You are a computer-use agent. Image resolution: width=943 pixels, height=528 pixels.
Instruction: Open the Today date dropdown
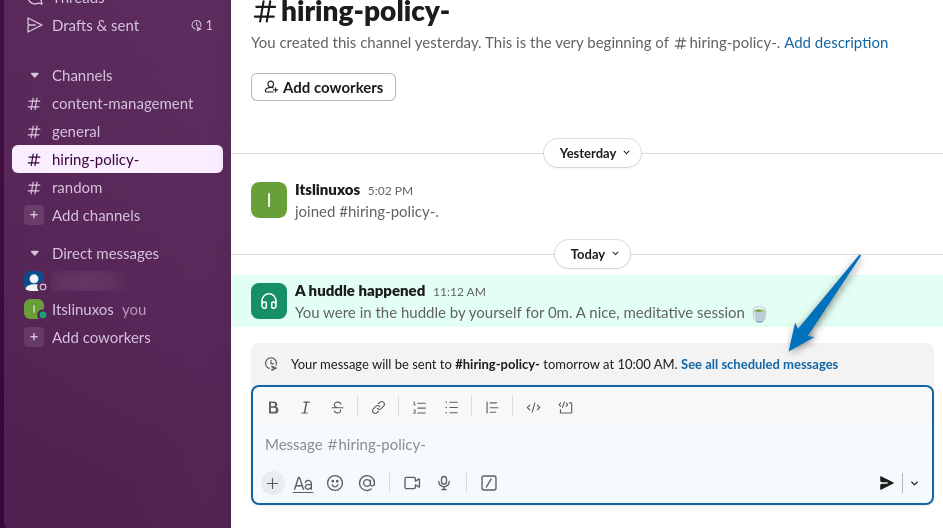[x=593, y=254]
